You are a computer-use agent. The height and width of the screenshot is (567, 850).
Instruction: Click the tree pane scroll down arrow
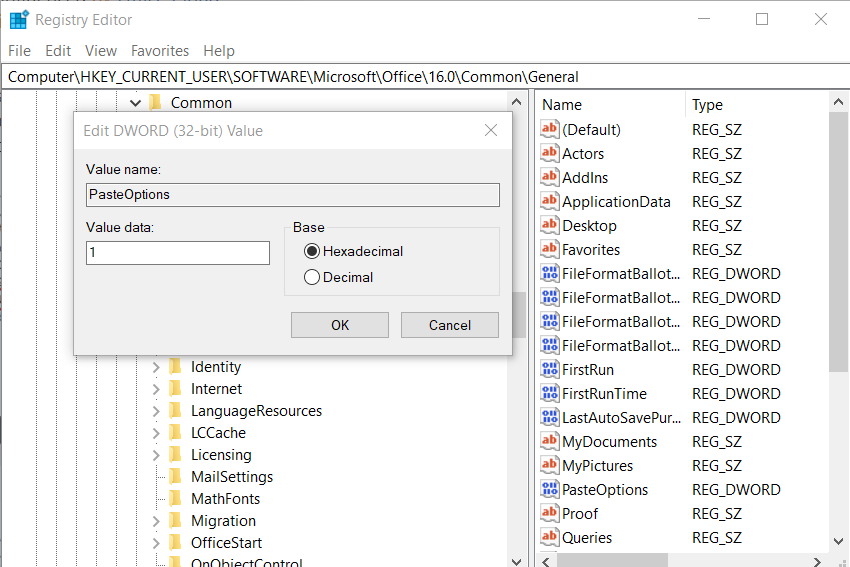(x=517, y=561)
